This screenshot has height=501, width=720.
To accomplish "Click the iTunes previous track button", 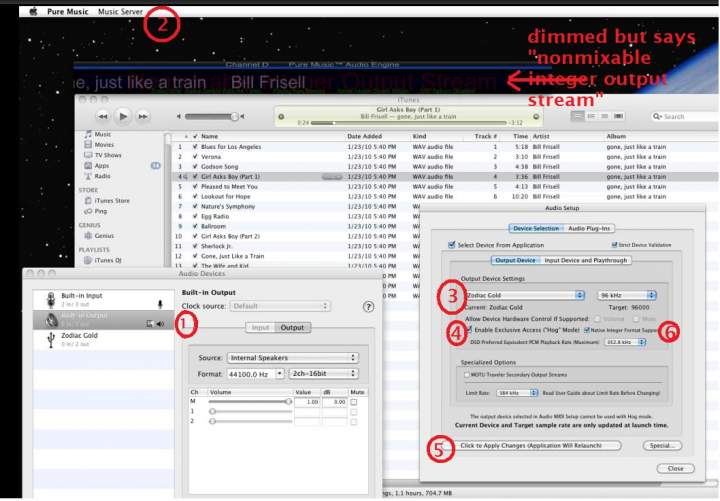I will click(103, 117).
